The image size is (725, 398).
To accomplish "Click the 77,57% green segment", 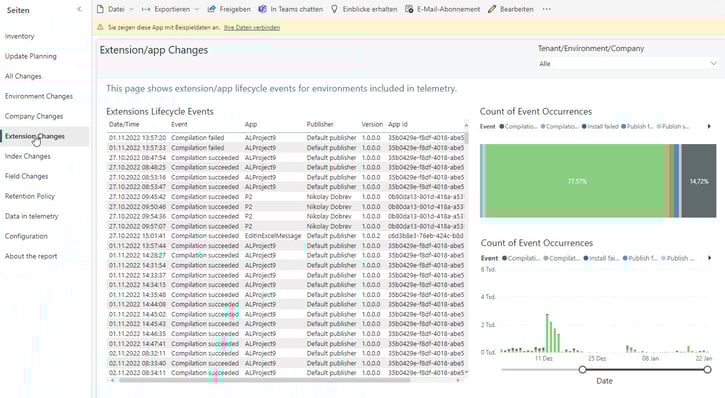I will (575, 181).
